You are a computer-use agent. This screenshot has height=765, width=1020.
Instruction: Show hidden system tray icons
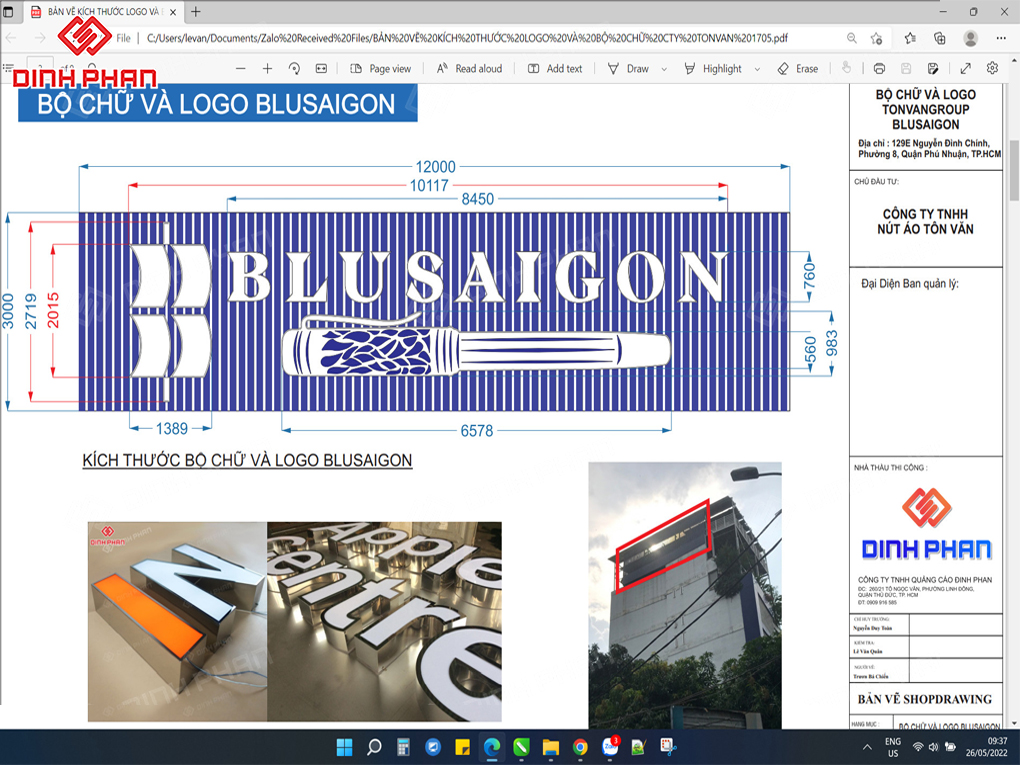click(866, 747)
